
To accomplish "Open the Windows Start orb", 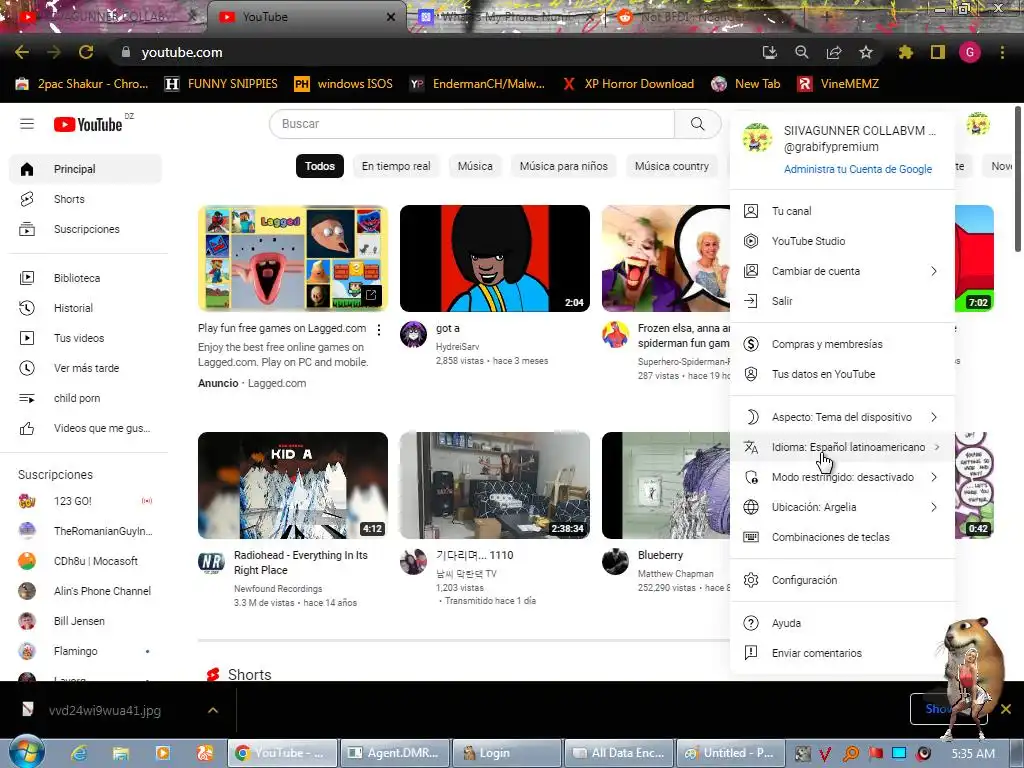I will pyautogui.click(x=26, y=752).
